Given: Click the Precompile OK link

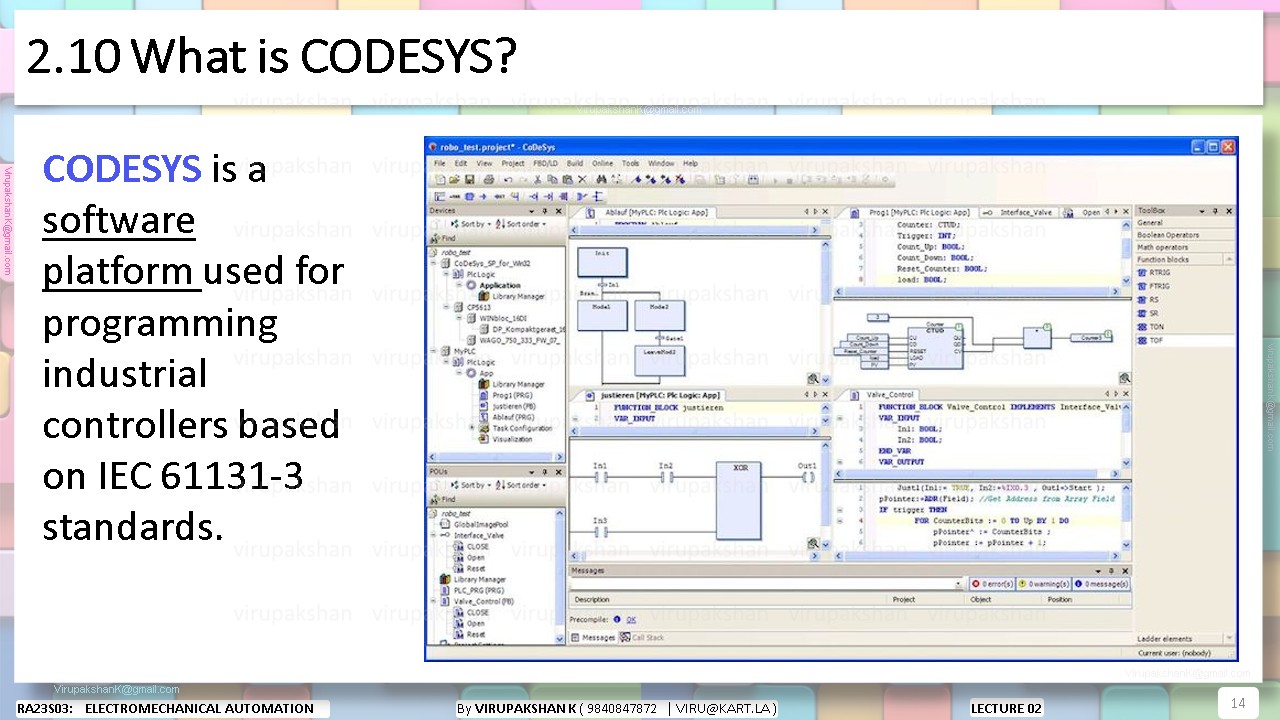Looking at the screenshot, I should [x=632, y=619].
